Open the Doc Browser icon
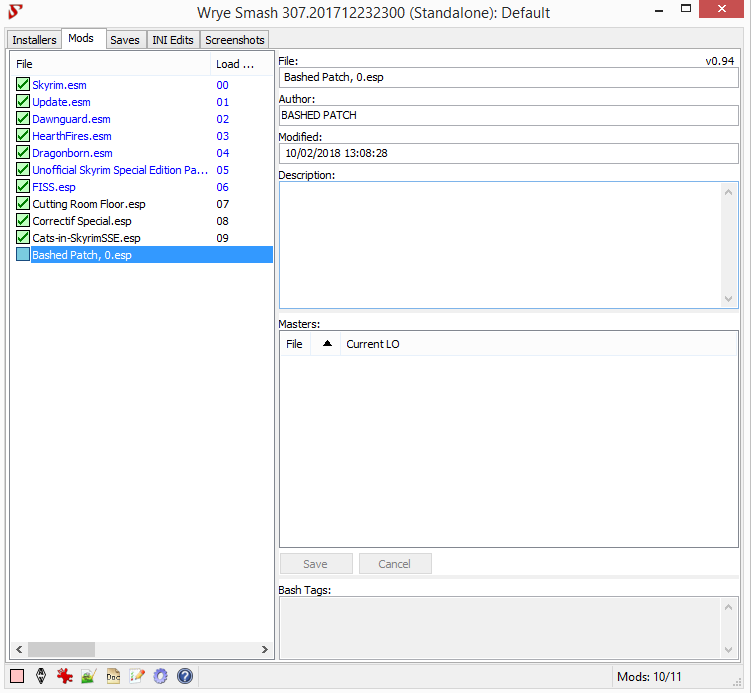Screen dimensions: 751x693 (x=113, y=676)
